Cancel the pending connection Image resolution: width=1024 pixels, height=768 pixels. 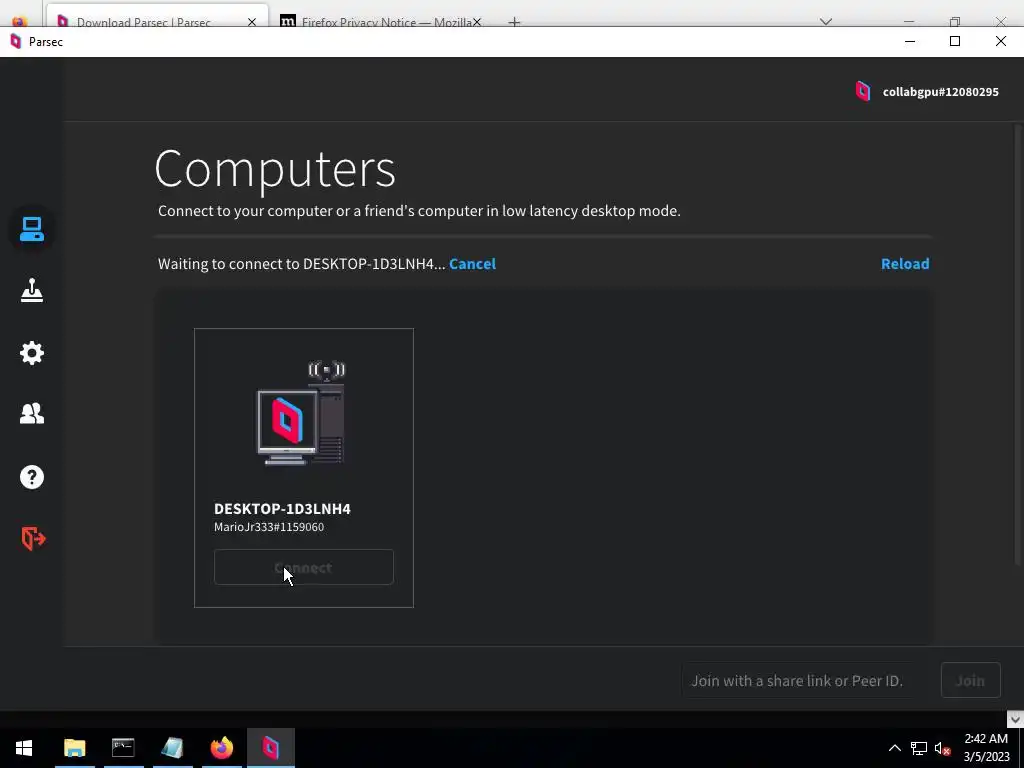pyautogui.click(x=472, y=264)
